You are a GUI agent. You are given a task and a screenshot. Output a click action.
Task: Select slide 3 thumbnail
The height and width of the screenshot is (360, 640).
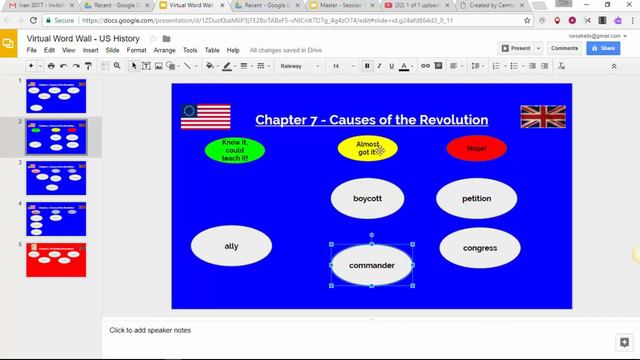(56, 178)
